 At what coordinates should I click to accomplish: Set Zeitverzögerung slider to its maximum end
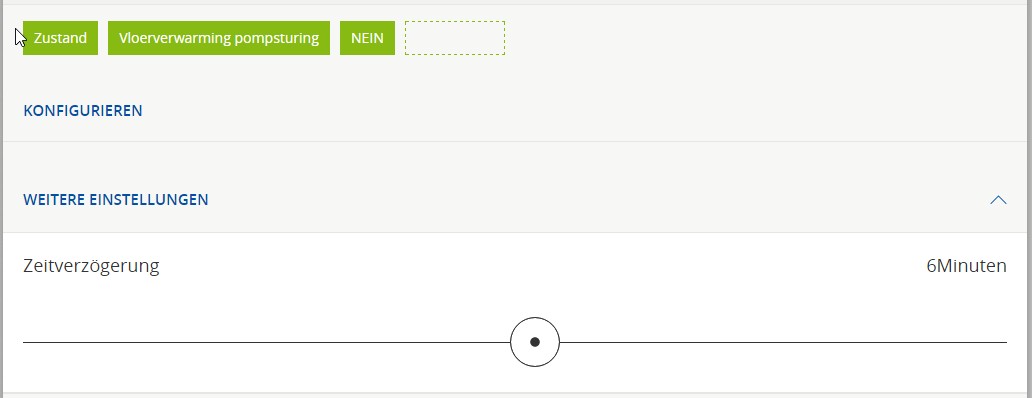click(1006, 343)
